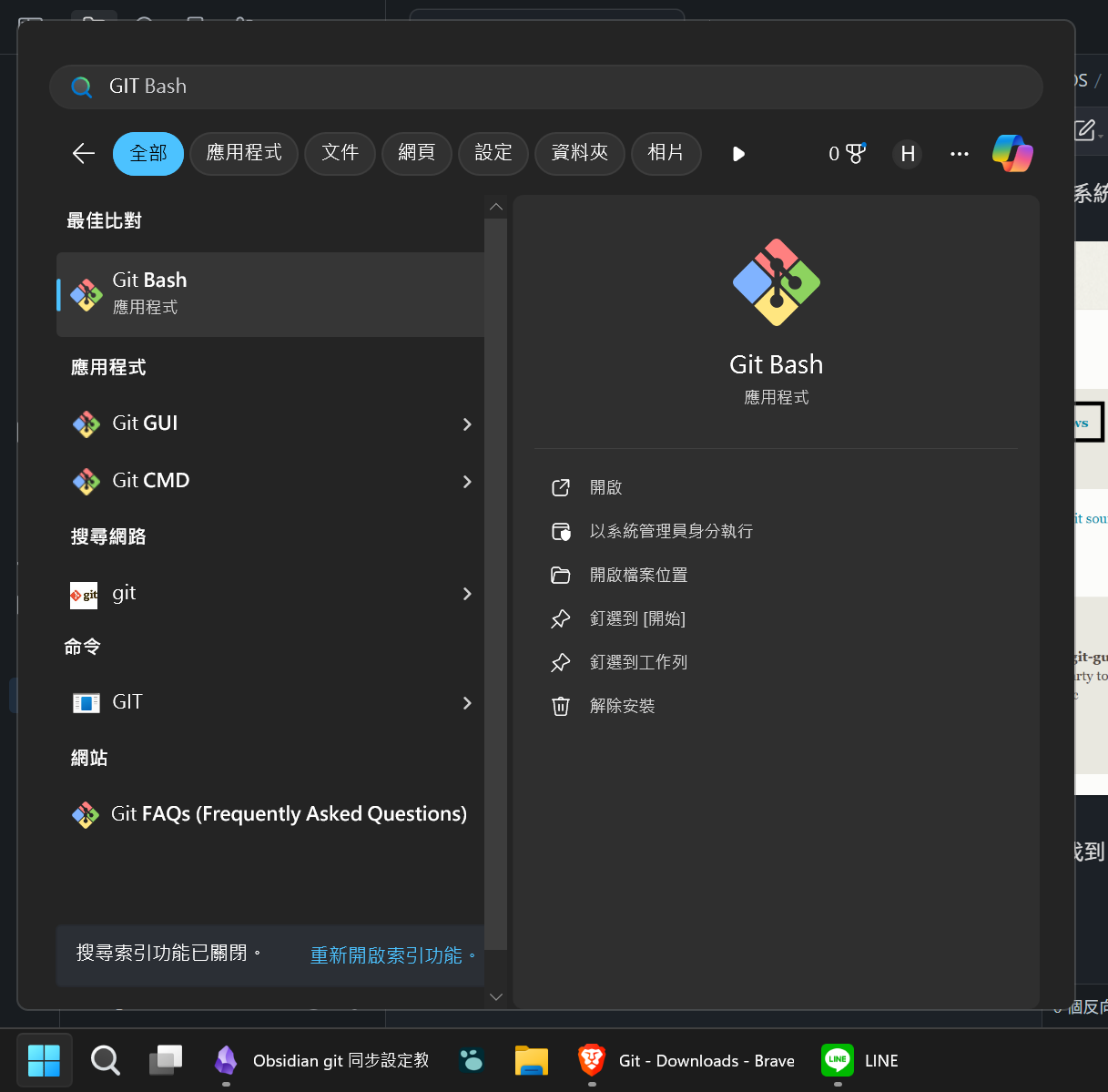
Task: Switch to LINE app on taskbar
Action: (860, 1060)
